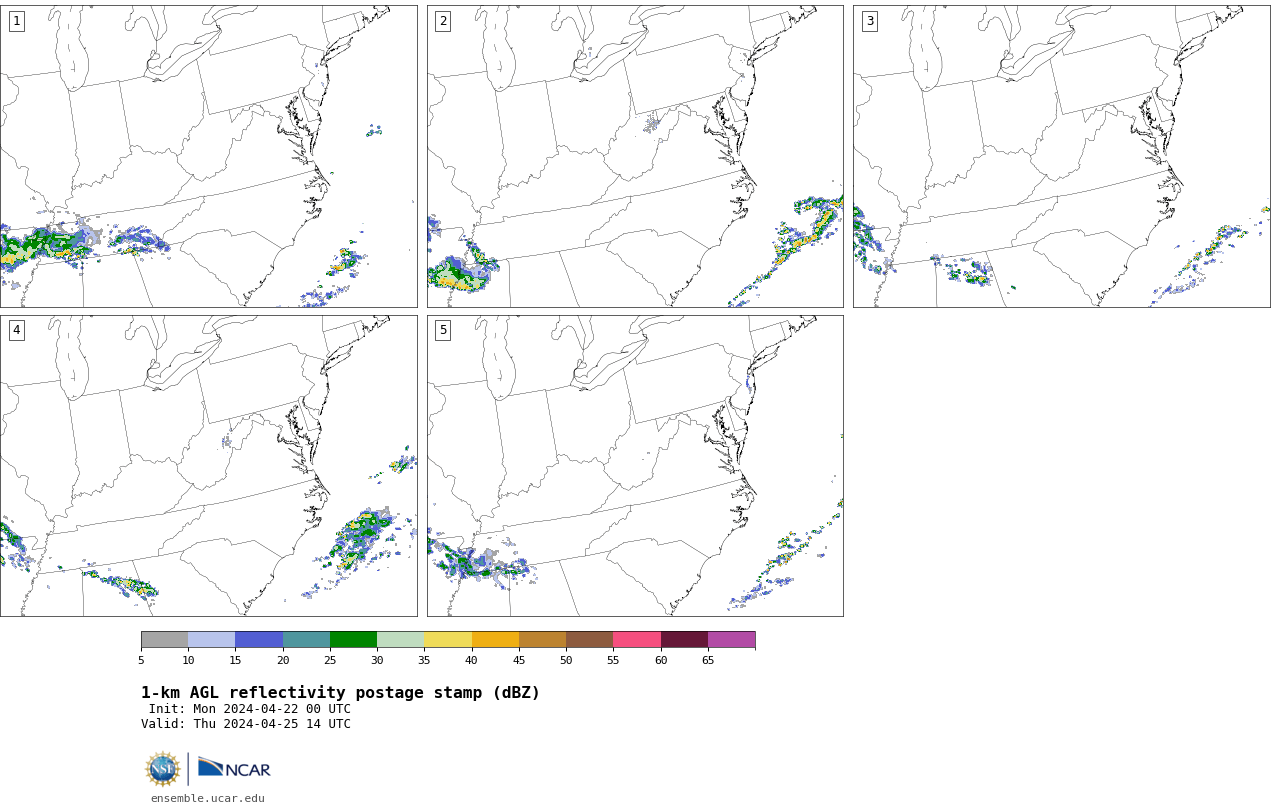Click the colorbar tick label '50'

[566, 660]
